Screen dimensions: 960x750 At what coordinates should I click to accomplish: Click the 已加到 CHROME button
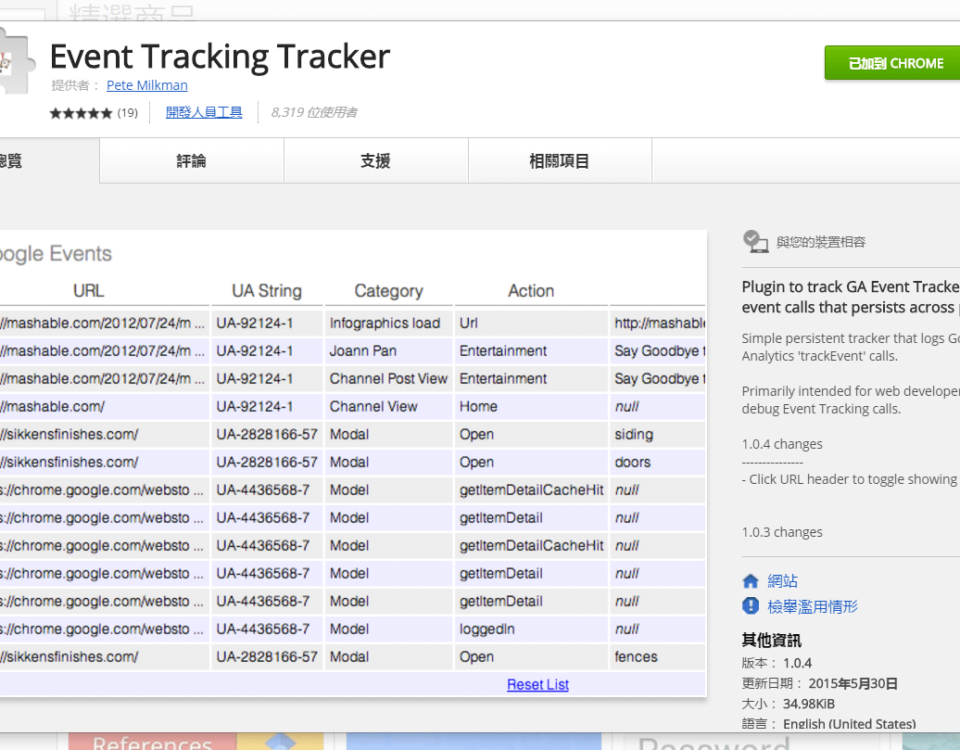click(x=892, y=63)
